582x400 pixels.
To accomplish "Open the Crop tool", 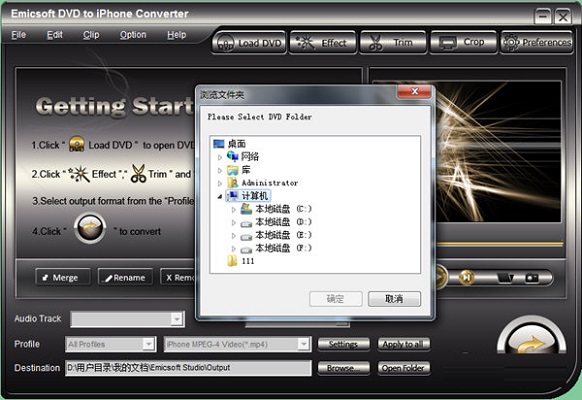I will click(x=463, y=43).
